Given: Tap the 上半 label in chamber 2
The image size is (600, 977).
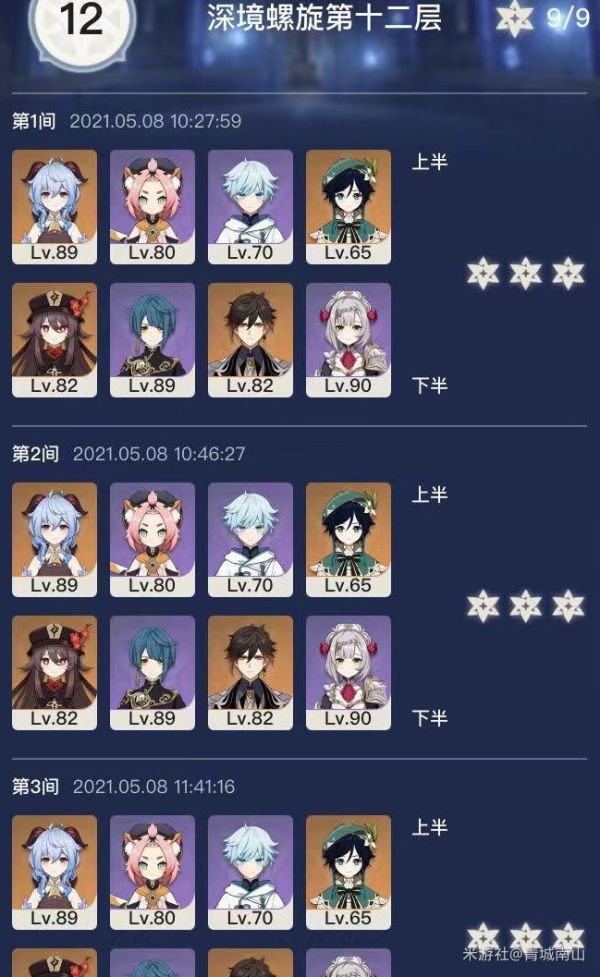Looking at the screenshot, I should pyautogui.click(x=430, y=495).
